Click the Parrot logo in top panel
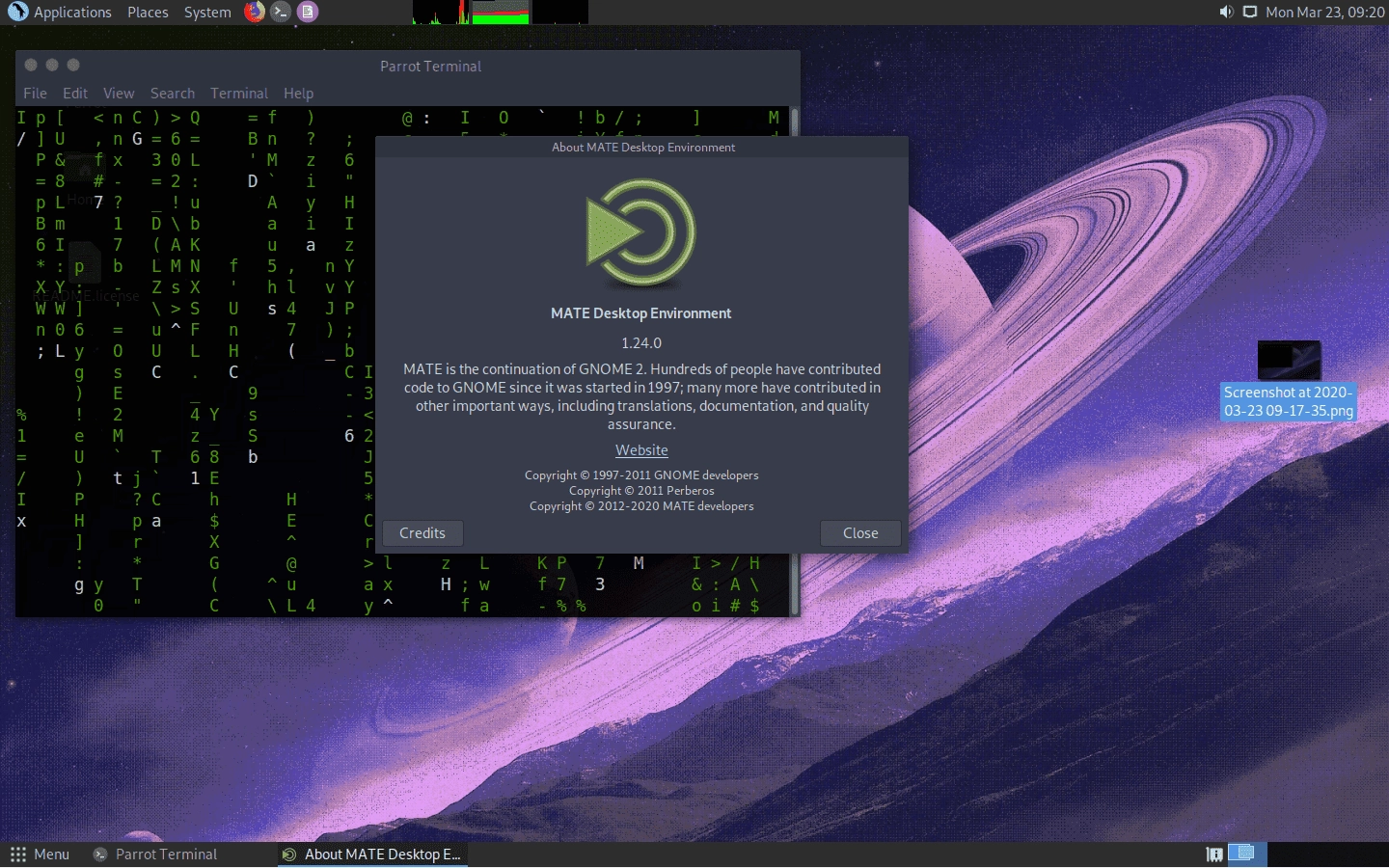The height and width of the screenshot is (868, 1389). point(17,12)
